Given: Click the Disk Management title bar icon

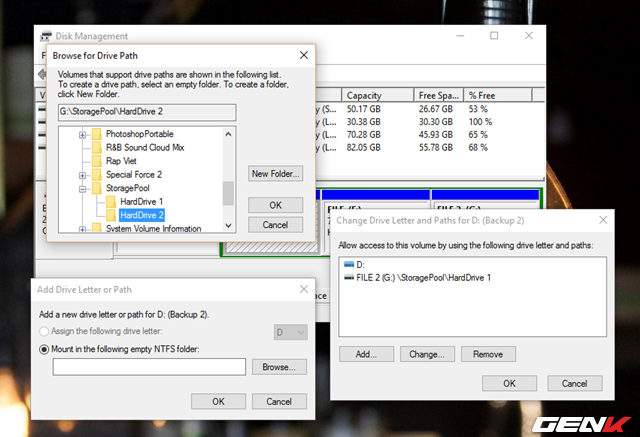Looking at the screenshot, I should click(47, 37).
